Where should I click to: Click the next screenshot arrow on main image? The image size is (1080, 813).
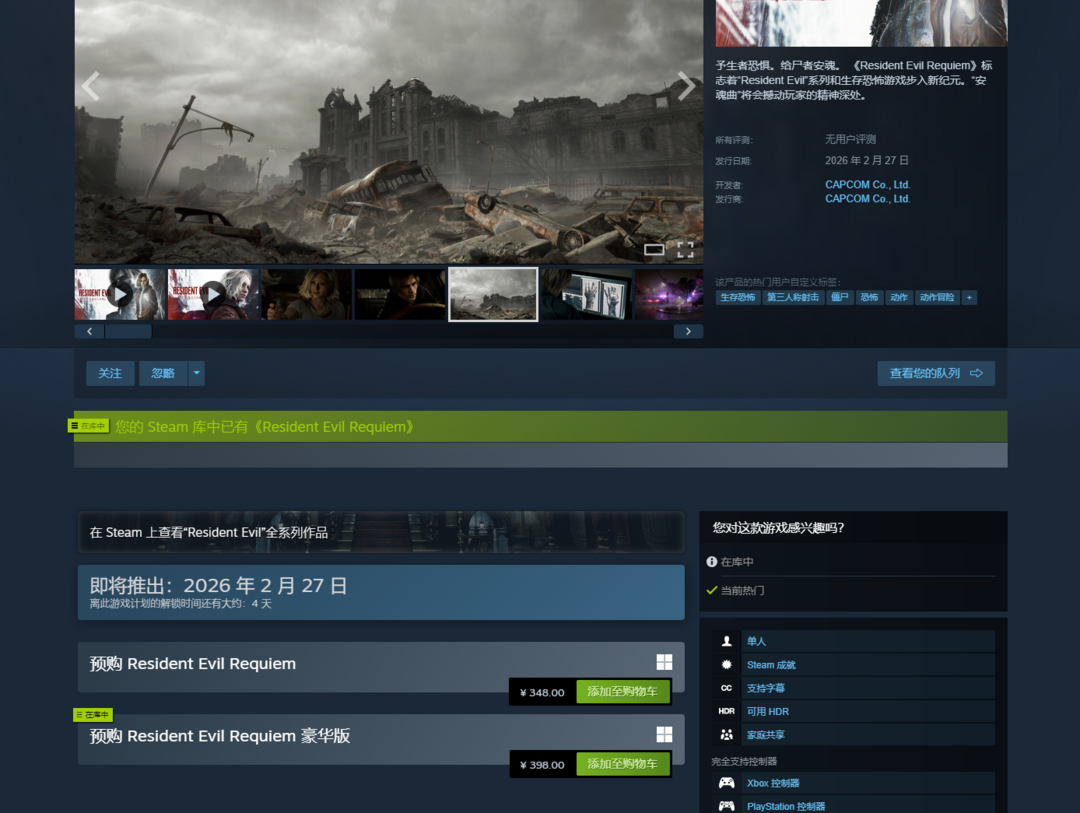[x=686, y=87]
